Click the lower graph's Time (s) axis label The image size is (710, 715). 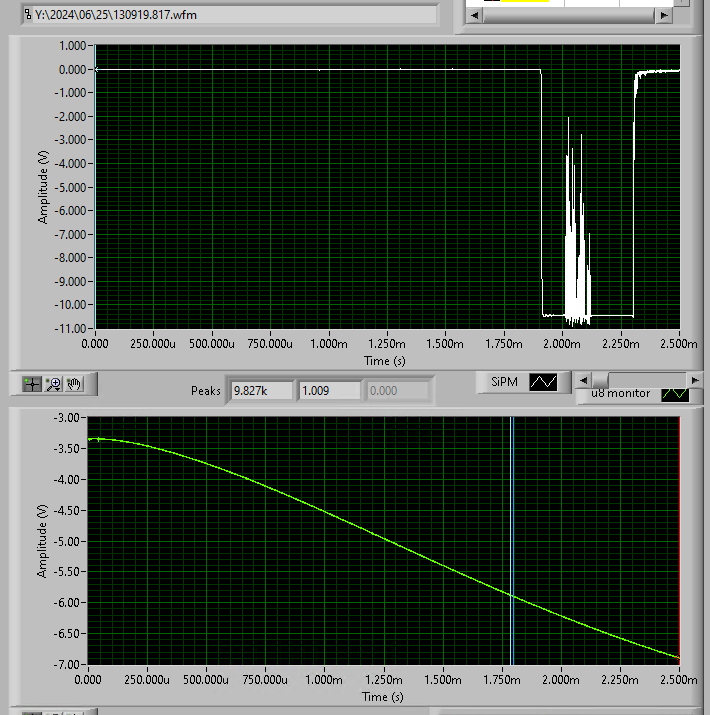(x=383, y=697)
